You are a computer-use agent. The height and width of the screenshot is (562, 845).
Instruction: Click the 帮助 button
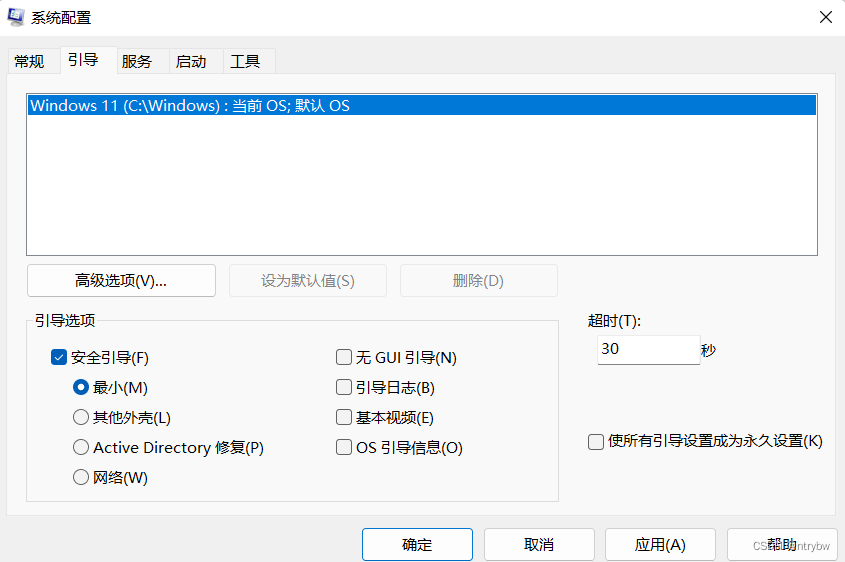pyautogui.click(x=782, y=545)
